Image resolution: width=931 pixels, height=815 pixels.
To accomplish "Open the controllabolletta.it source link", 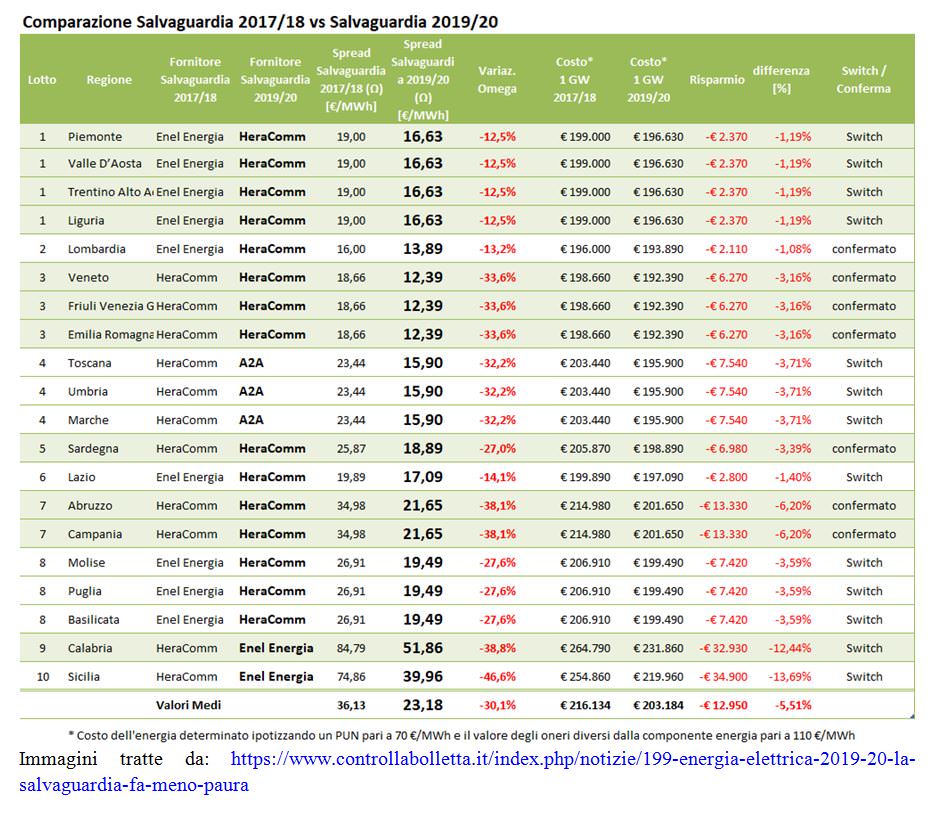I will tap(572, 761).
